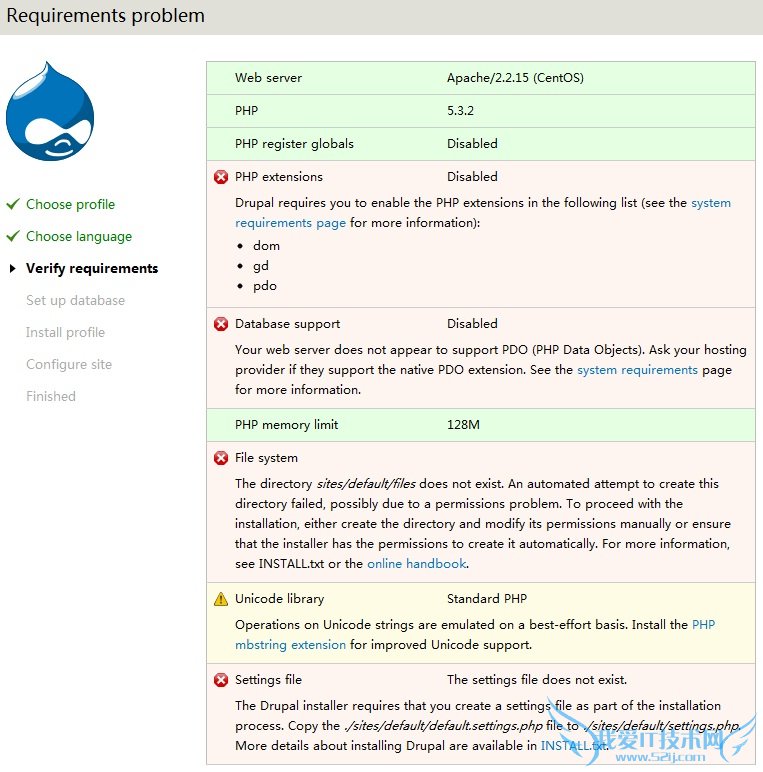Click the dom list item
The image size is (763, 772).
266,246
